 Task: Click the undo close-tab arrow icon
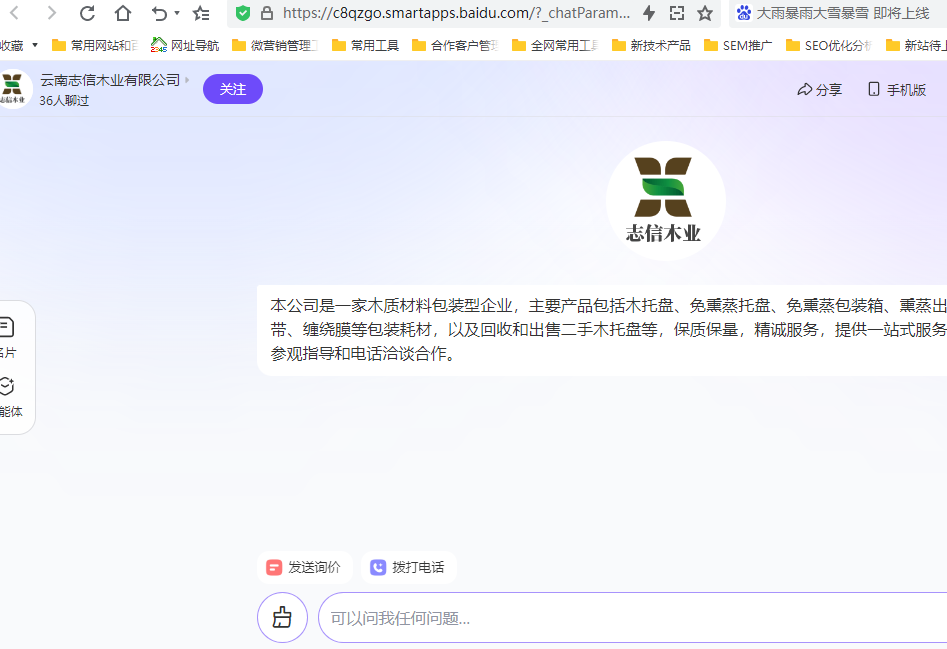[x=159, y=13]
